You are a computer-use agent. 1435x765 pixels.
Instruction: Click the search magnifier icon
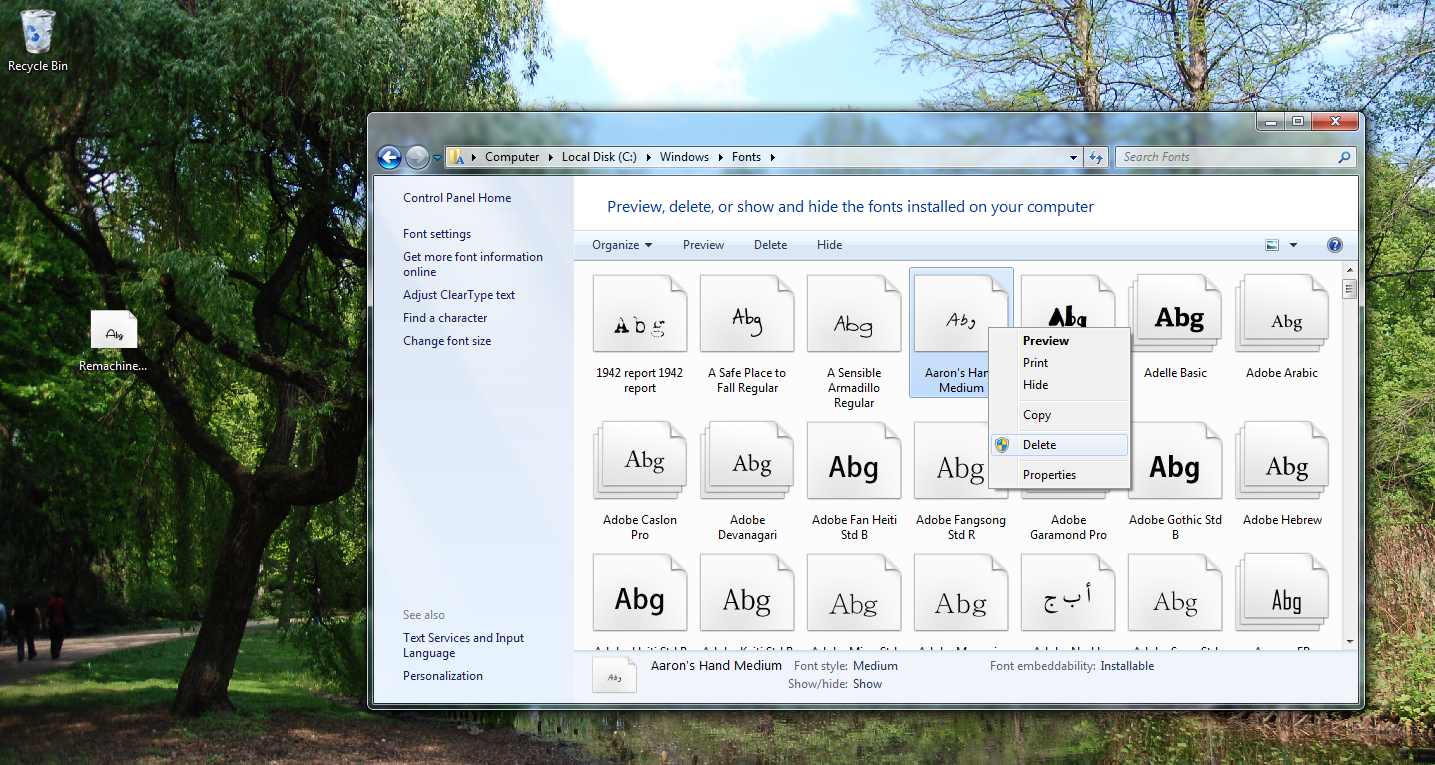click(x=1344, y=157)
